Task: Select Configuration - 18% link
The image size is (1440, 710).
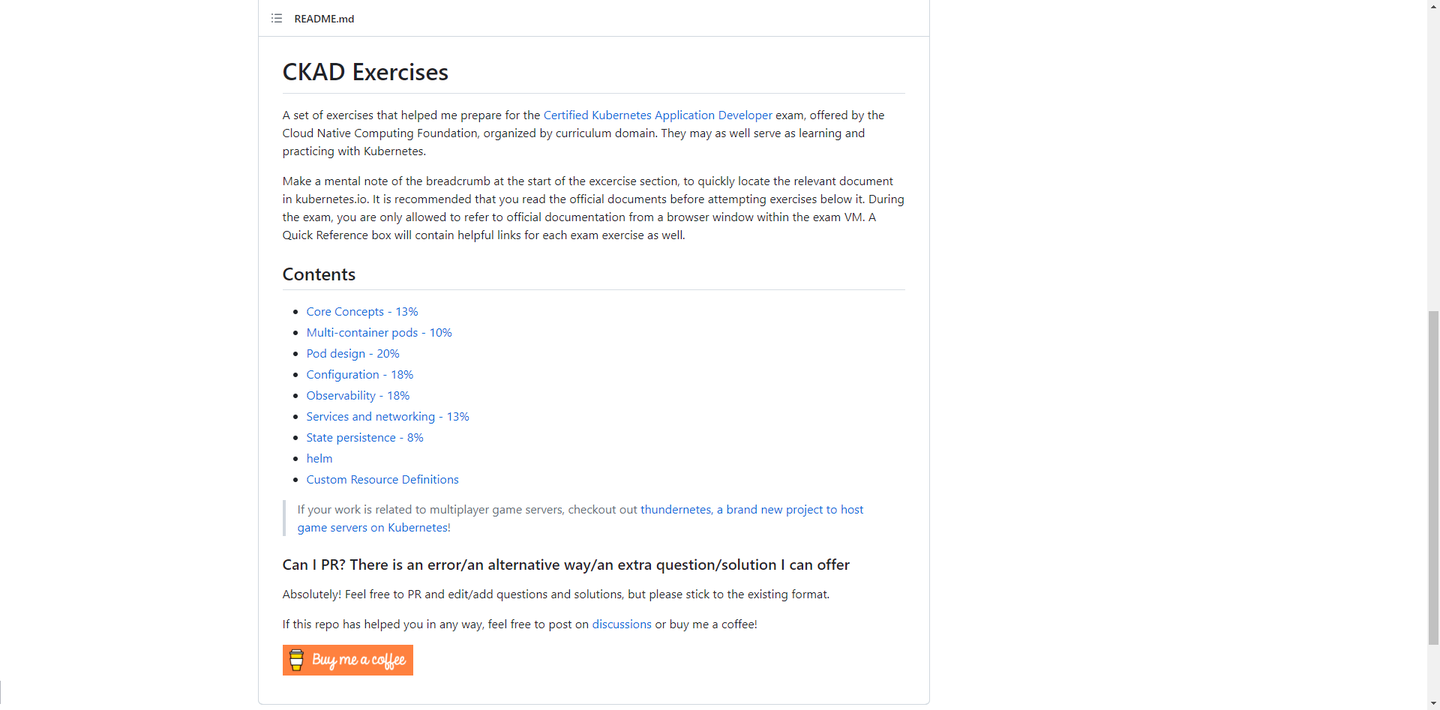Action: [360, 375]
